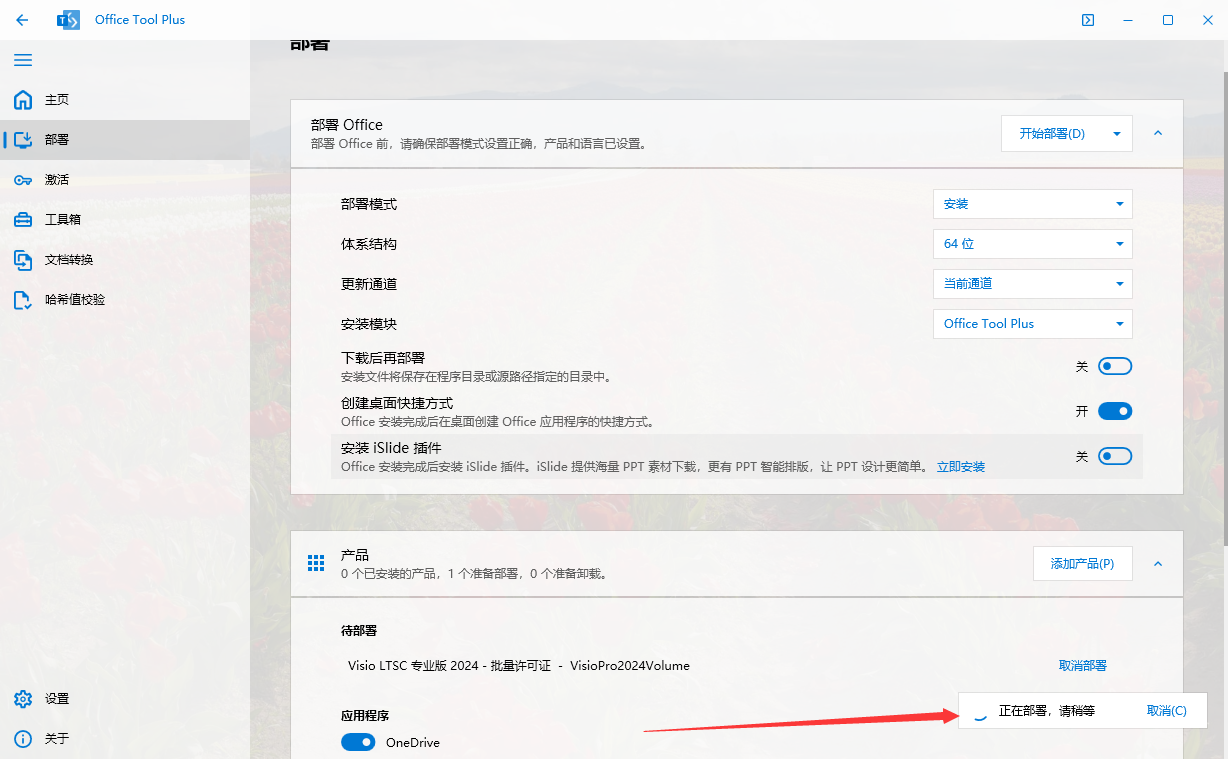Image resolution: width=1228 pixels, height=759 pixels.
Task: Click the vertical scrollbar on right edge
Action: click(x=1224, y=309)
